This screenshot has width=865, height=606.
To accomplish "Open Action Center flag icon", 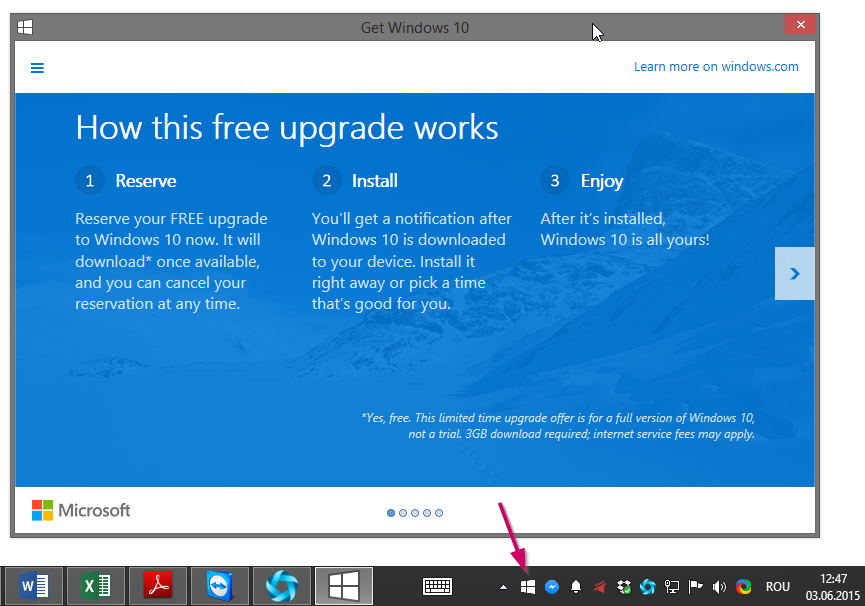I will (696, 587).
